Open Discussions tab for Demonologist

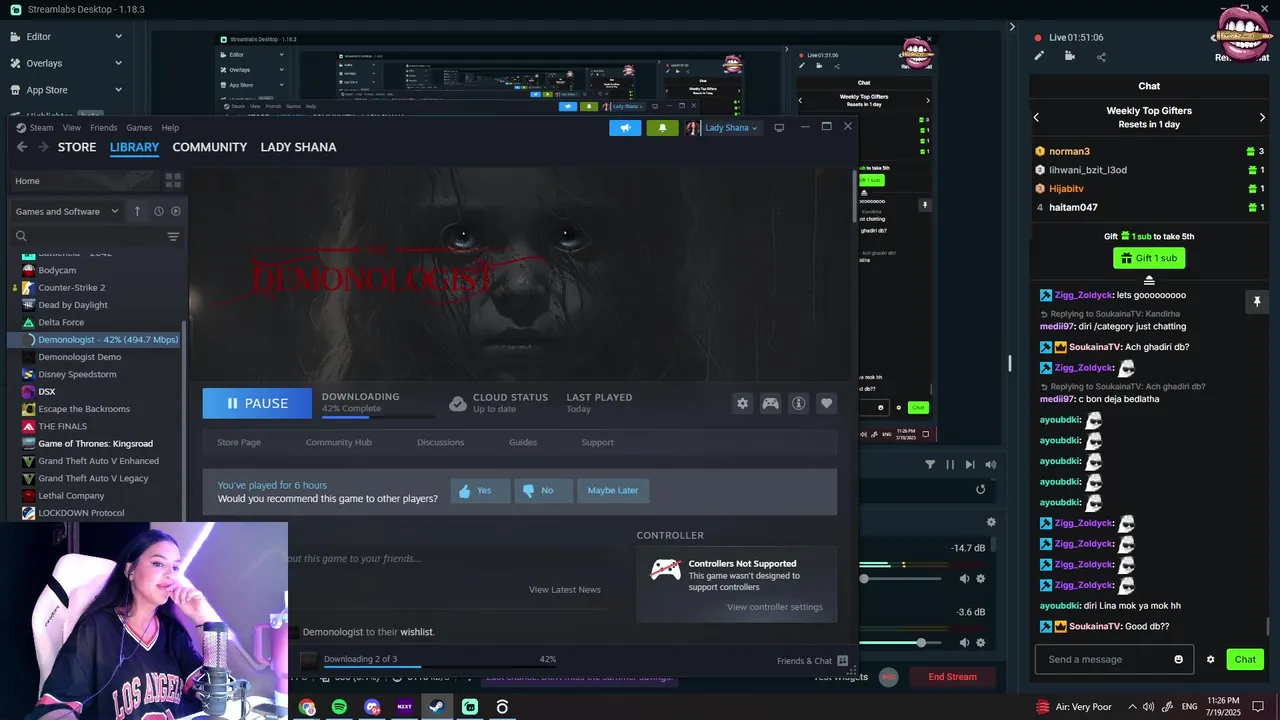tap(440, 442)
